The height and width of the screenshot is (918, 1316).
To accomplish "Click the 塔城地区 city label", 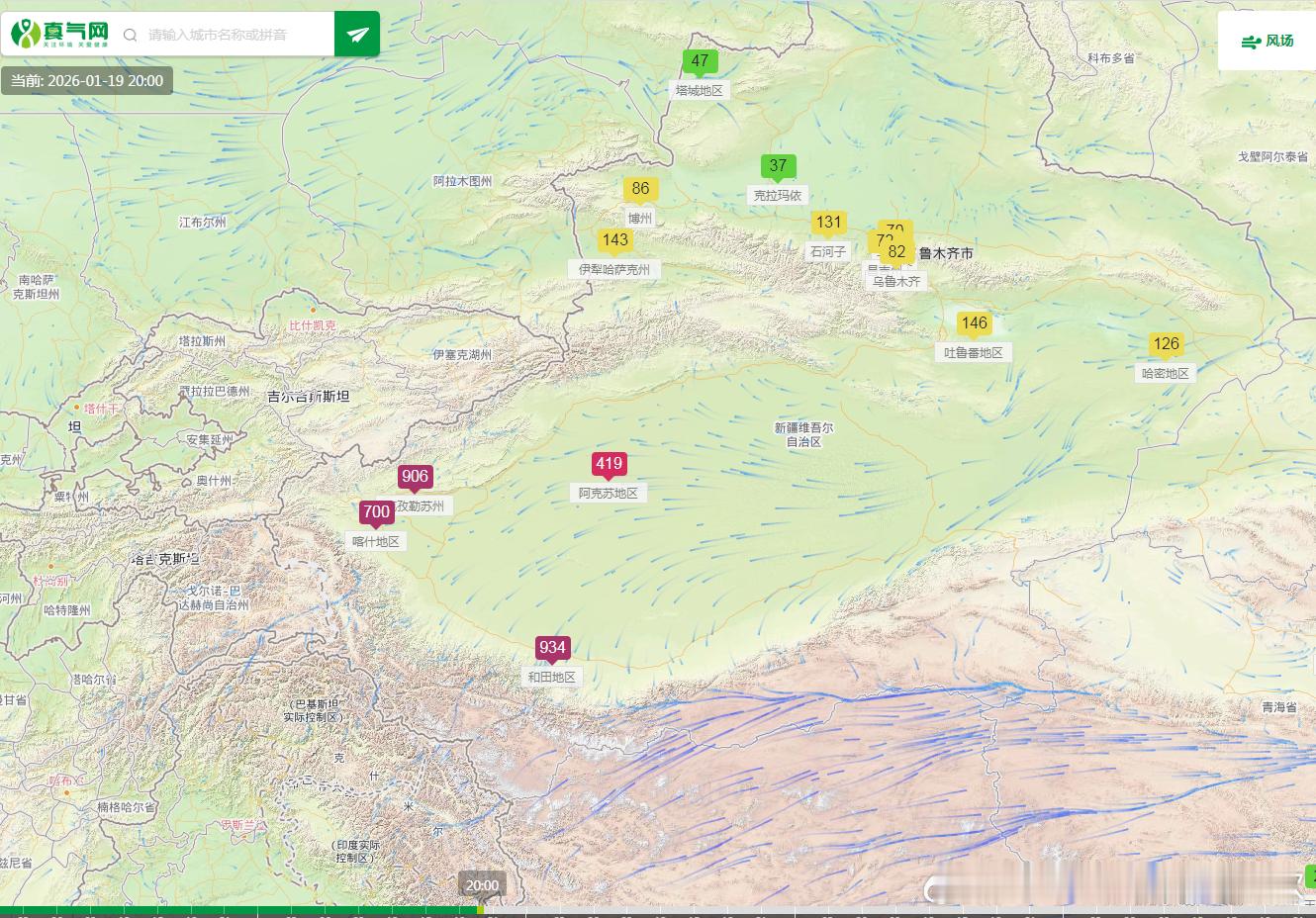I will click(700, 90).
